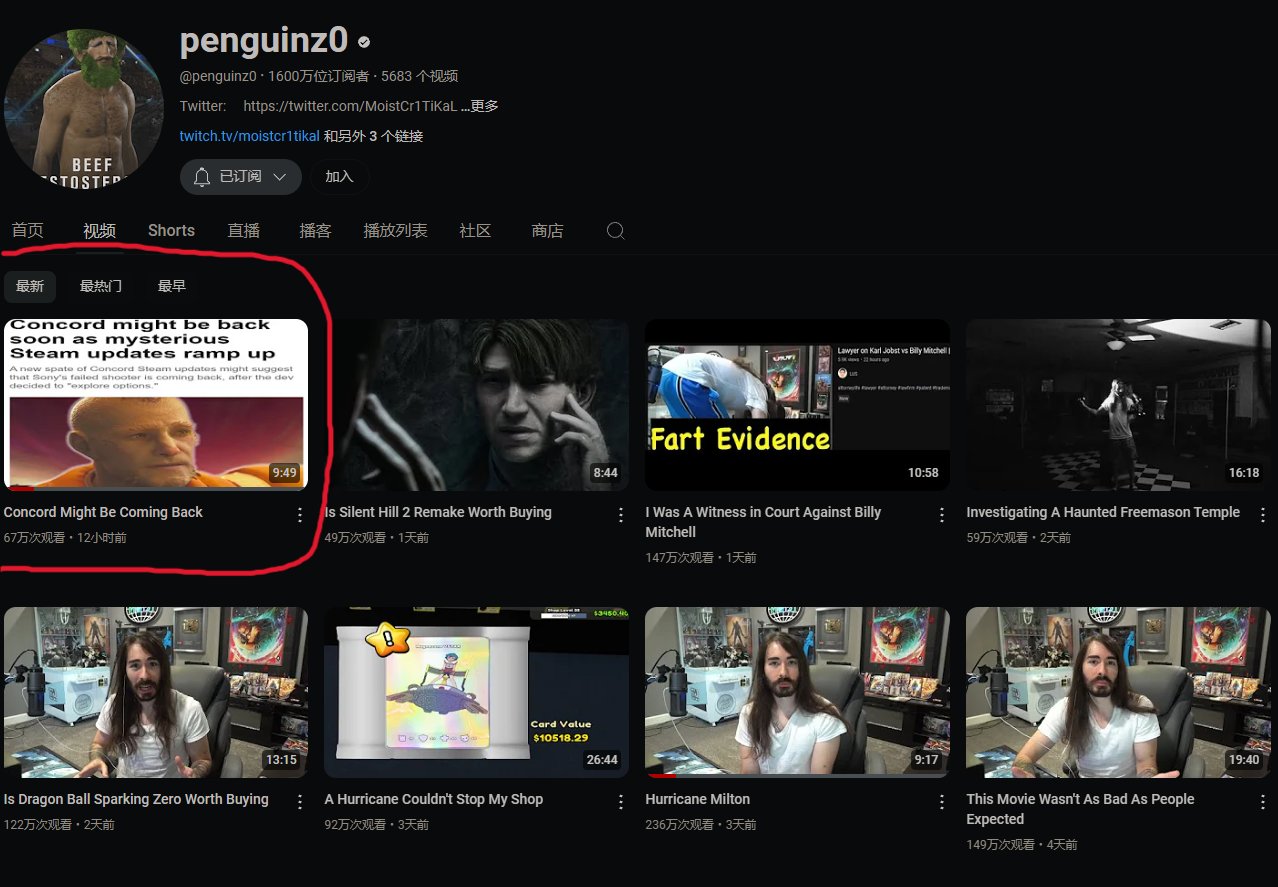Switch to the 首页 tab
Screen dimensions: 1278x887
(x=27, y=231)
